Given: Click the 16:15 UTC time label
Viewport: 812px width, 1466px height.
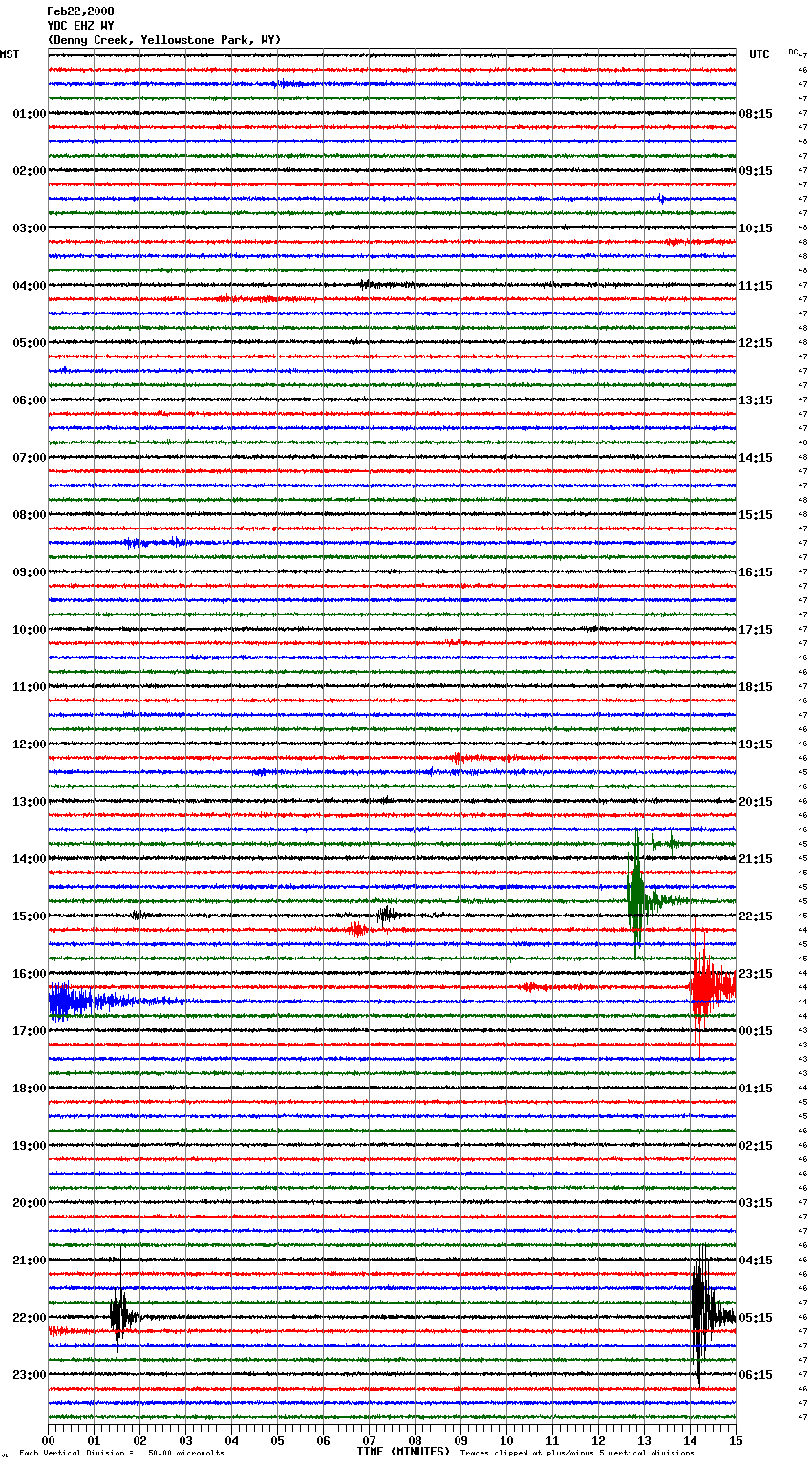Looking at the screenshot, I should click(756, 572).
